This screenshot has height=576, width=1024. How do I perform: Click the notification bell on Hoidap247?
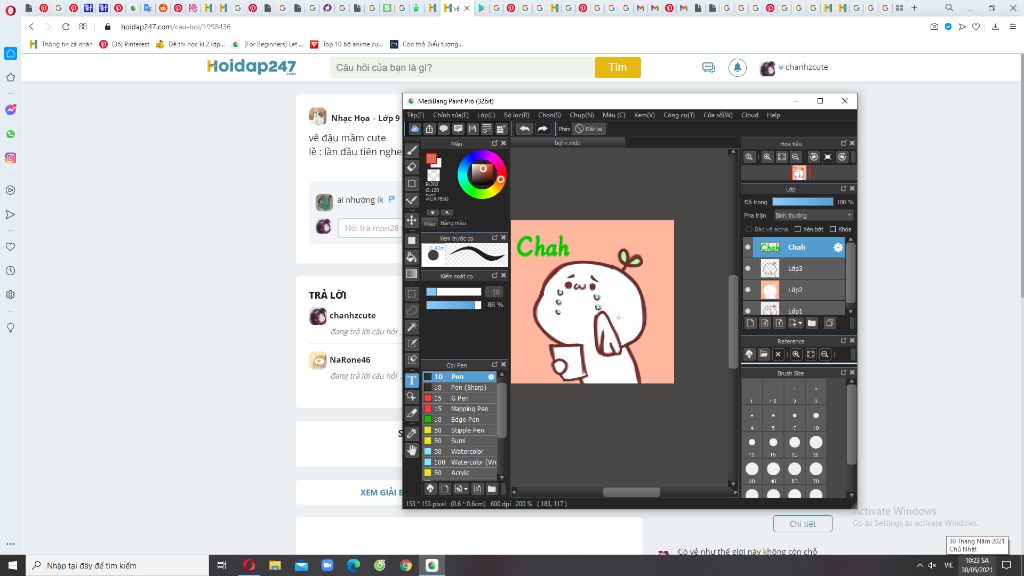(737, 67)
